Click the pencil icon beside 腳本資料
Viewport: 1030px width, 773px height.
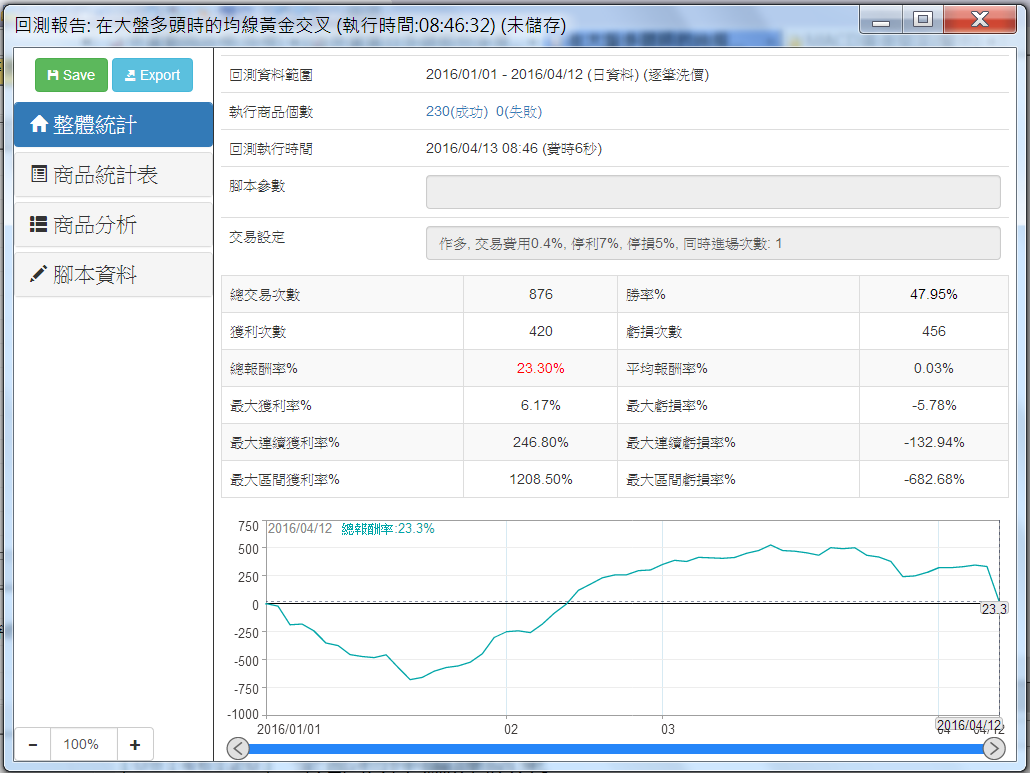pyautogui.click(x=39, y=275)
